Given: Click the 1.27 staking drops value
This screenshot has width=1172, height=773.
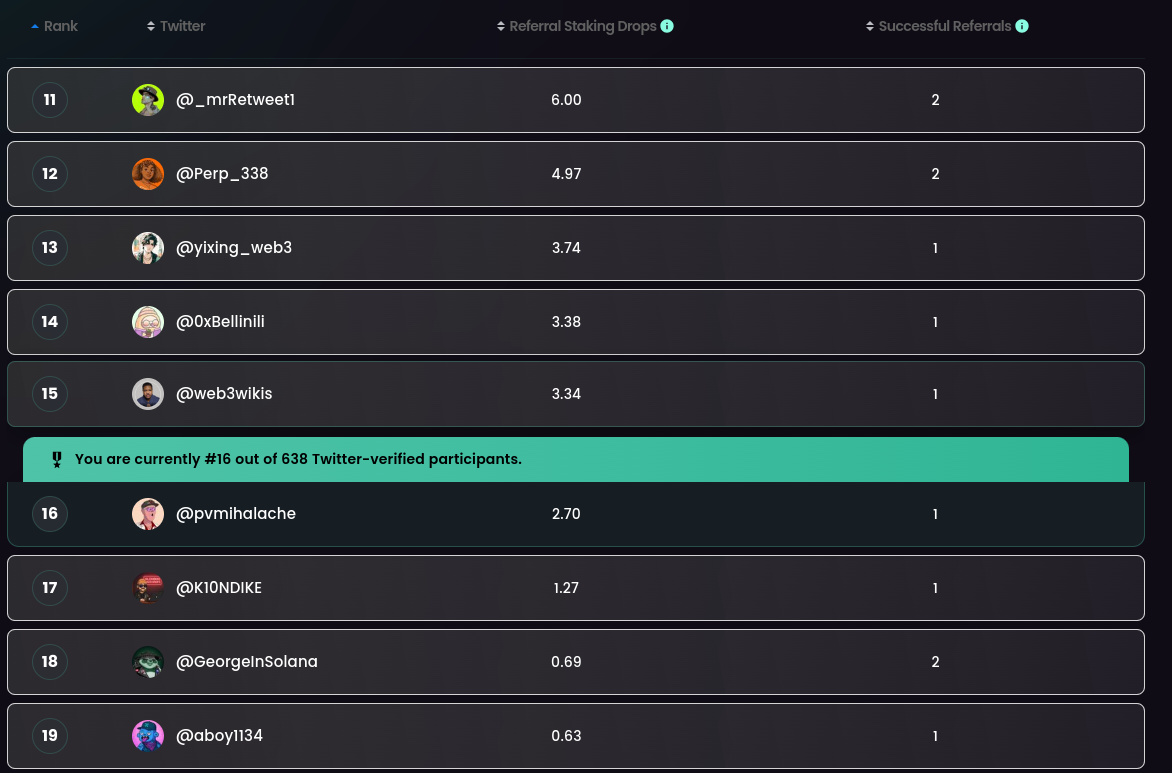Looking at the screenshot, I should click(567, 588).
